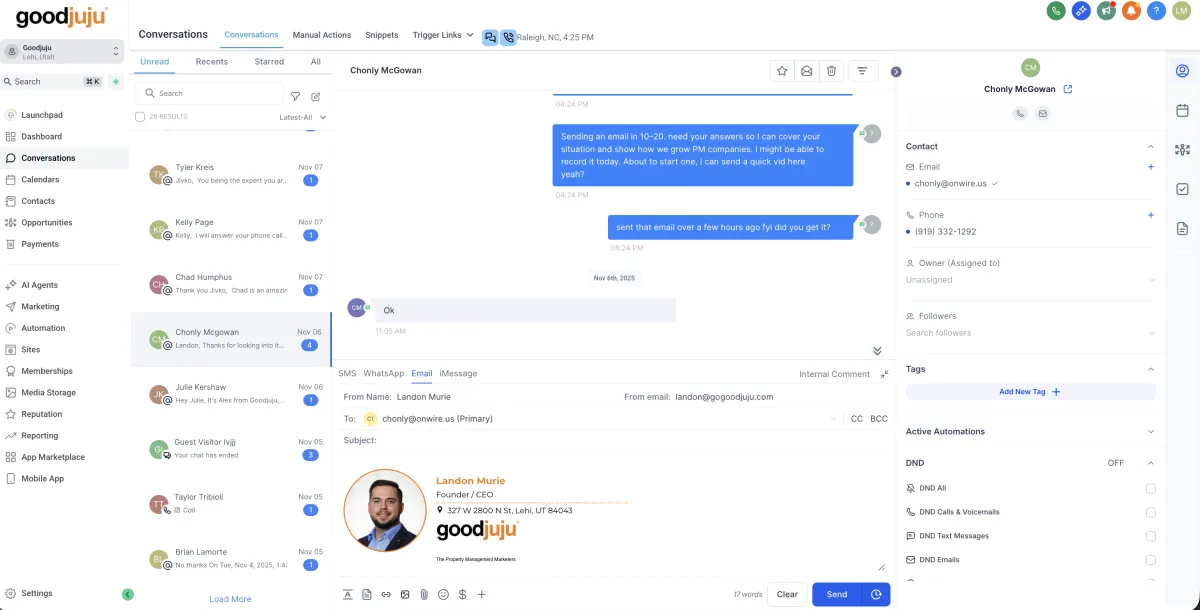The image size is (1200, 610).
Task: Open notifications bell in top bar
Action: tap(1131, 11)
